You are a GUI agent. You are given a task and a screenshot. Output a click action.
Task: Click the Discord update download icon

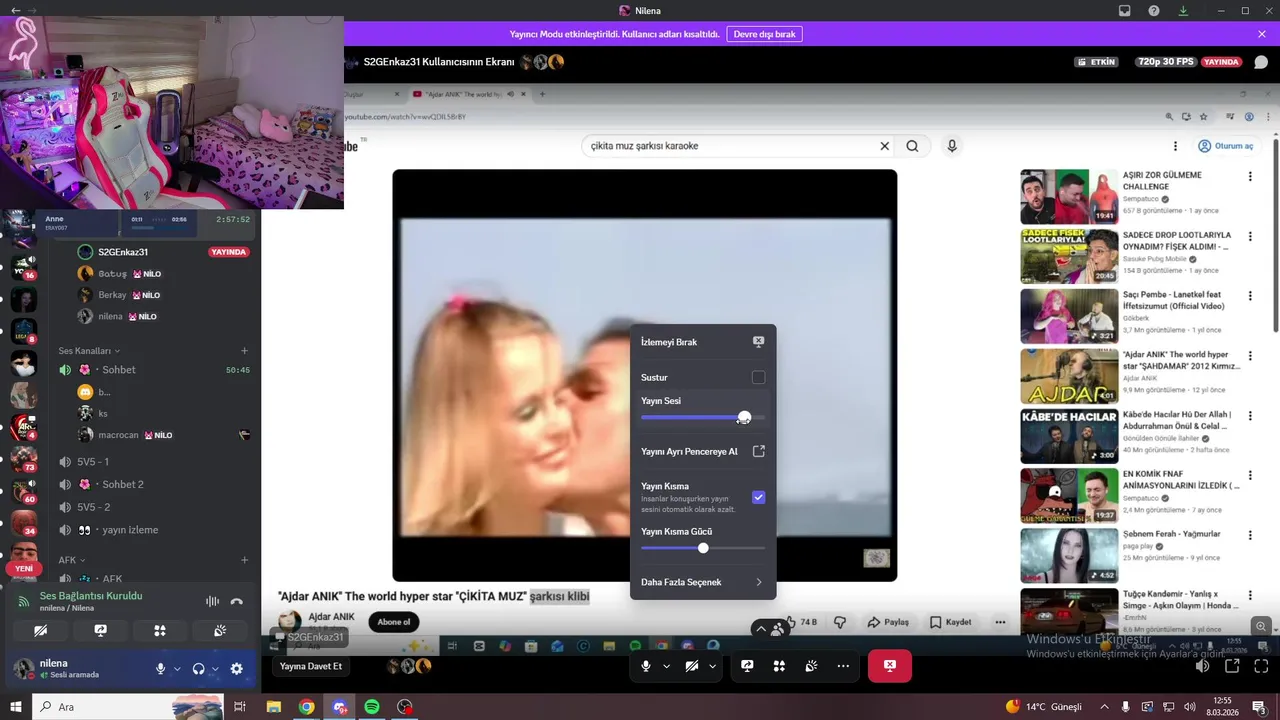point(1184,11)
